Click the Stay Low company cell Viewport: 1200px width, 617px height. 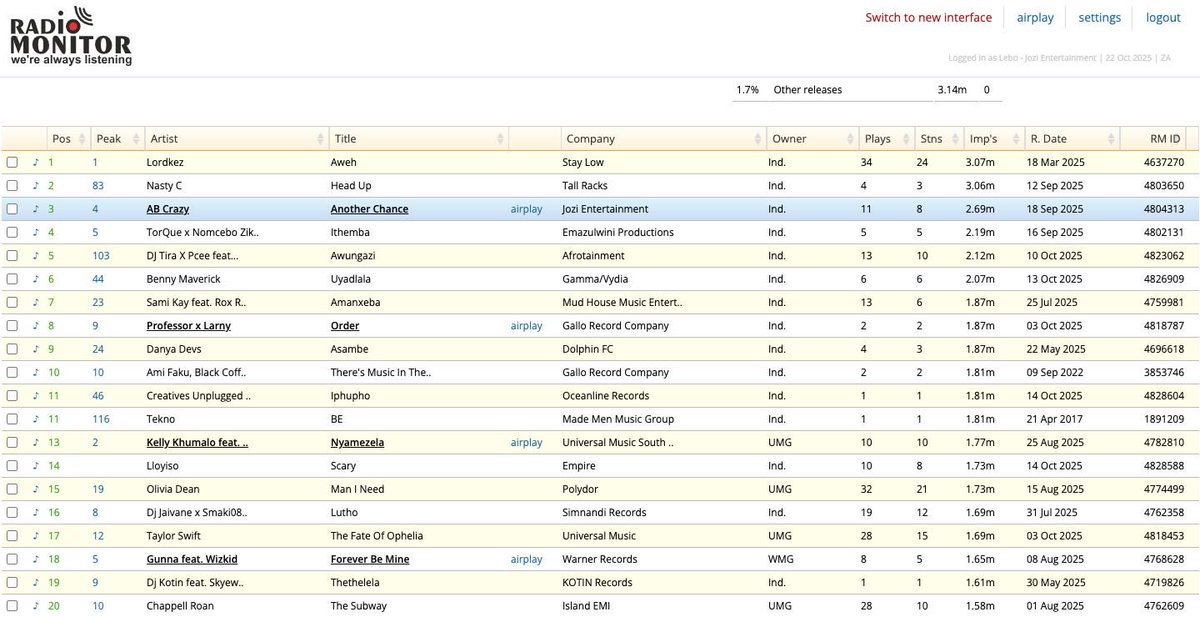[x=585, y=162]
